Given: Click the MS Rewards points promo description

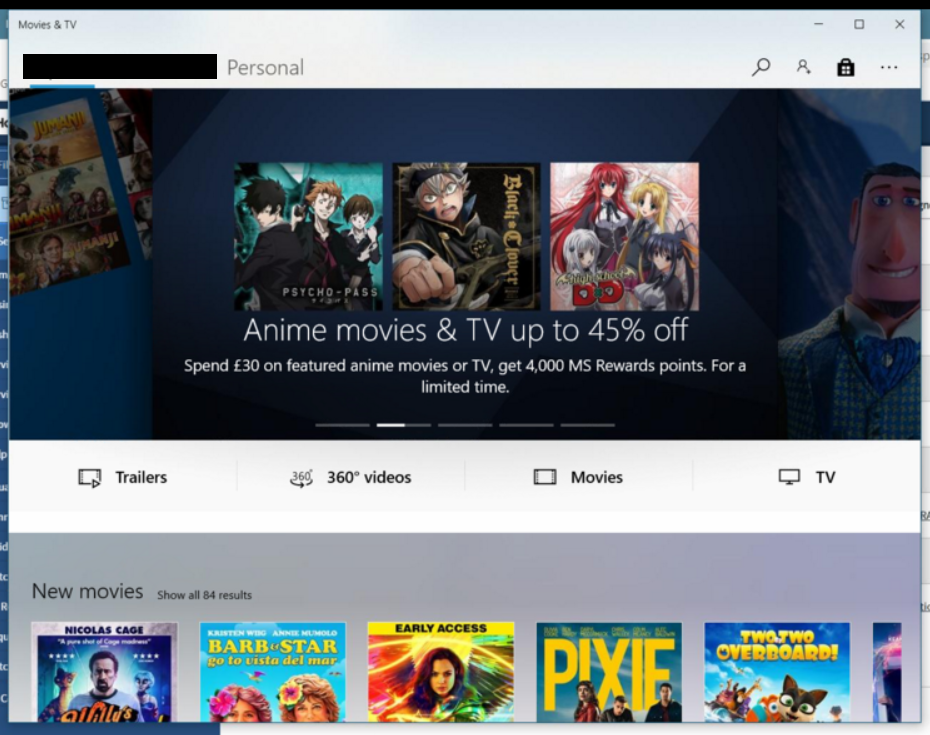Looking at the screenshot, I should tap(465, 376).
